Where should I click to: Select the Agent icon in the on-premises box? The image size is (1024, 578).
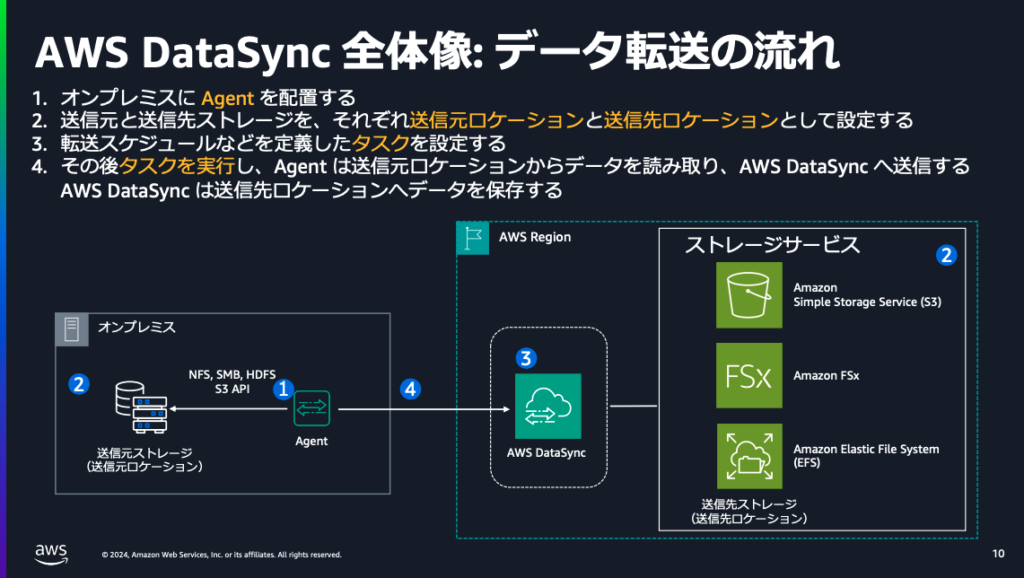coord(312,408)
